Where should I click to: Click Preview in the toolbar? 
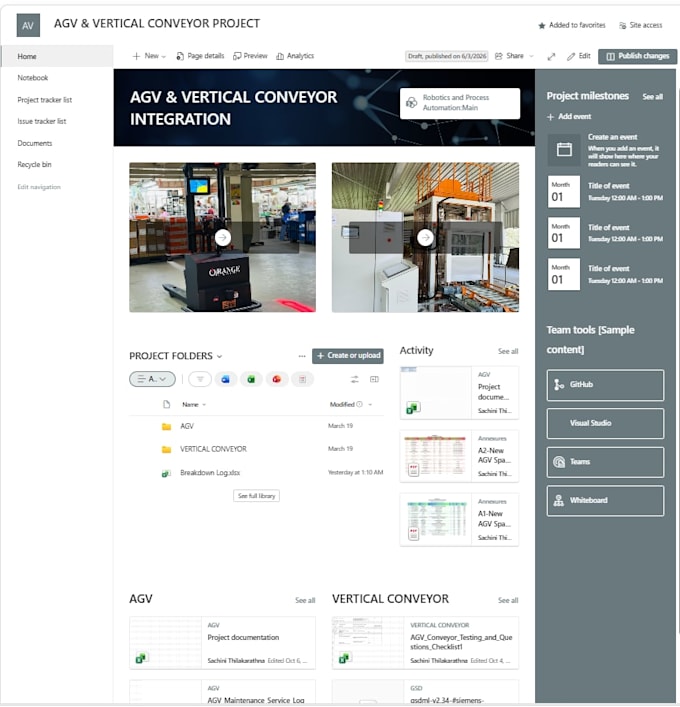250,56
